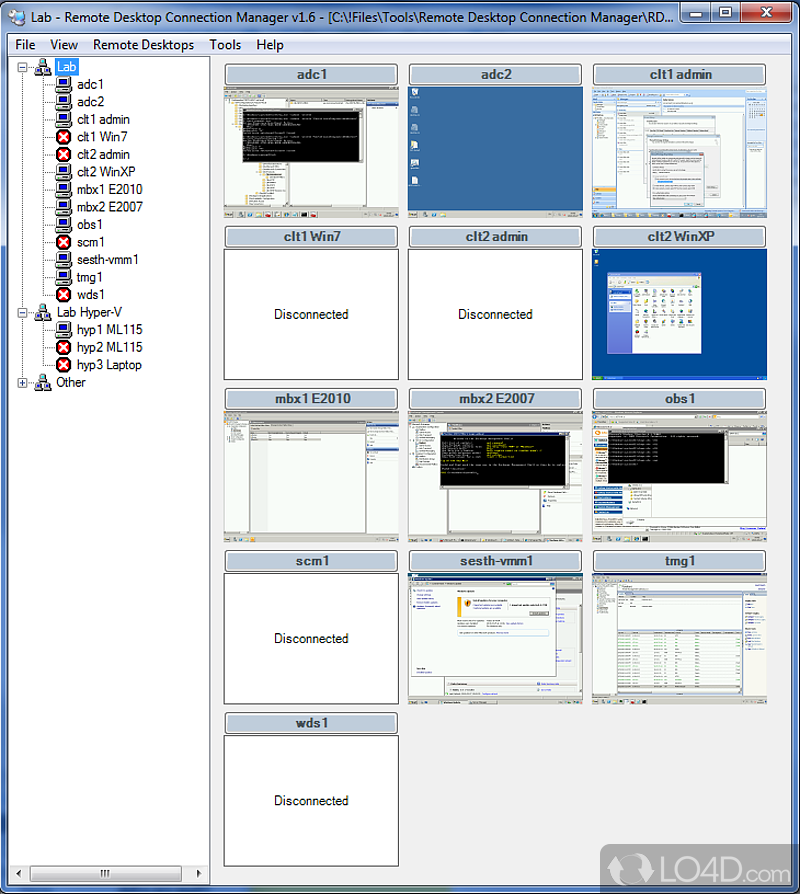This screenshot has width=800, height=894.
Task: Open the obs1 session thumbnail
Action: click(679, 476)
